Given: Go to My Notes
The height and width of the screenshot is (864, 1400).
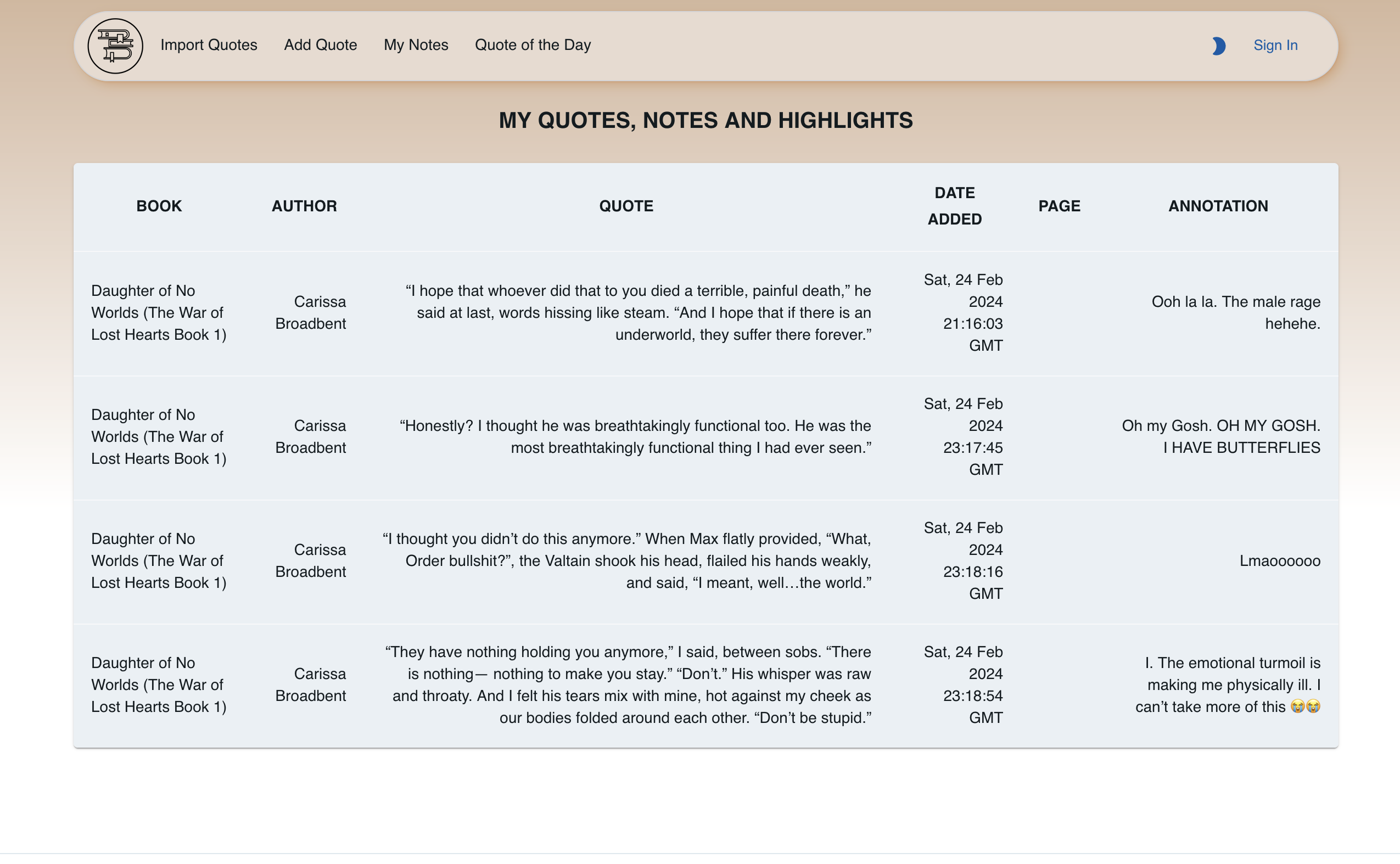Looking at the screenshot, I should [x=416, y=45].
